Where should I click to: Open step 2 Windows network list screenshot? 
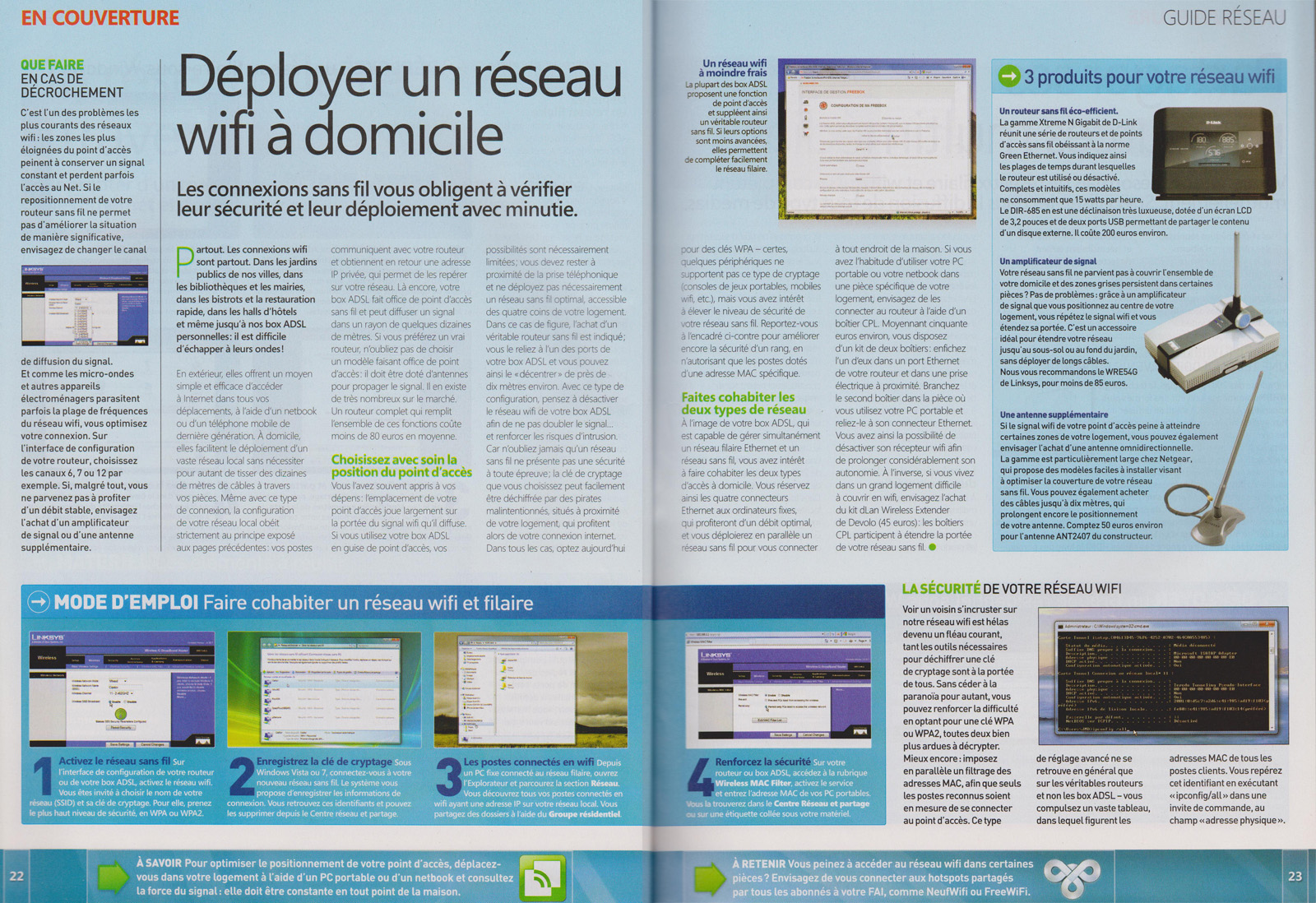pos(324,689)
